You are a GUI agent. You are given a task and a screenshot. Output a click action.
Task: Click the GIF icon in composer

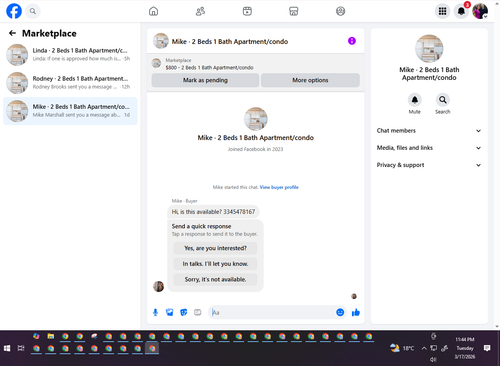198,312
